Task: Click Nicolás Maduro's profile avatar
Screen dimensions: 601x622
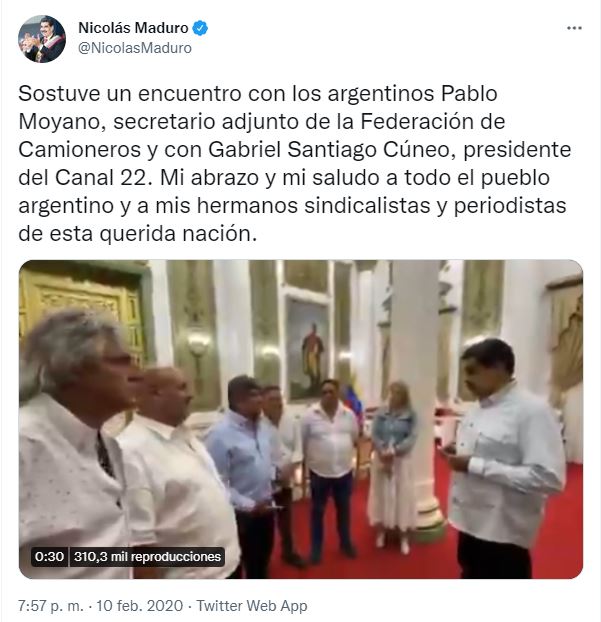Action: [42, 39]
